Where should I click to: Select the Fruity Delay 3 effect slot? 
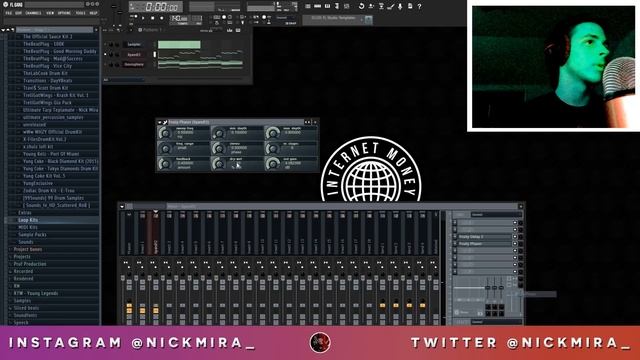(484, 237)
